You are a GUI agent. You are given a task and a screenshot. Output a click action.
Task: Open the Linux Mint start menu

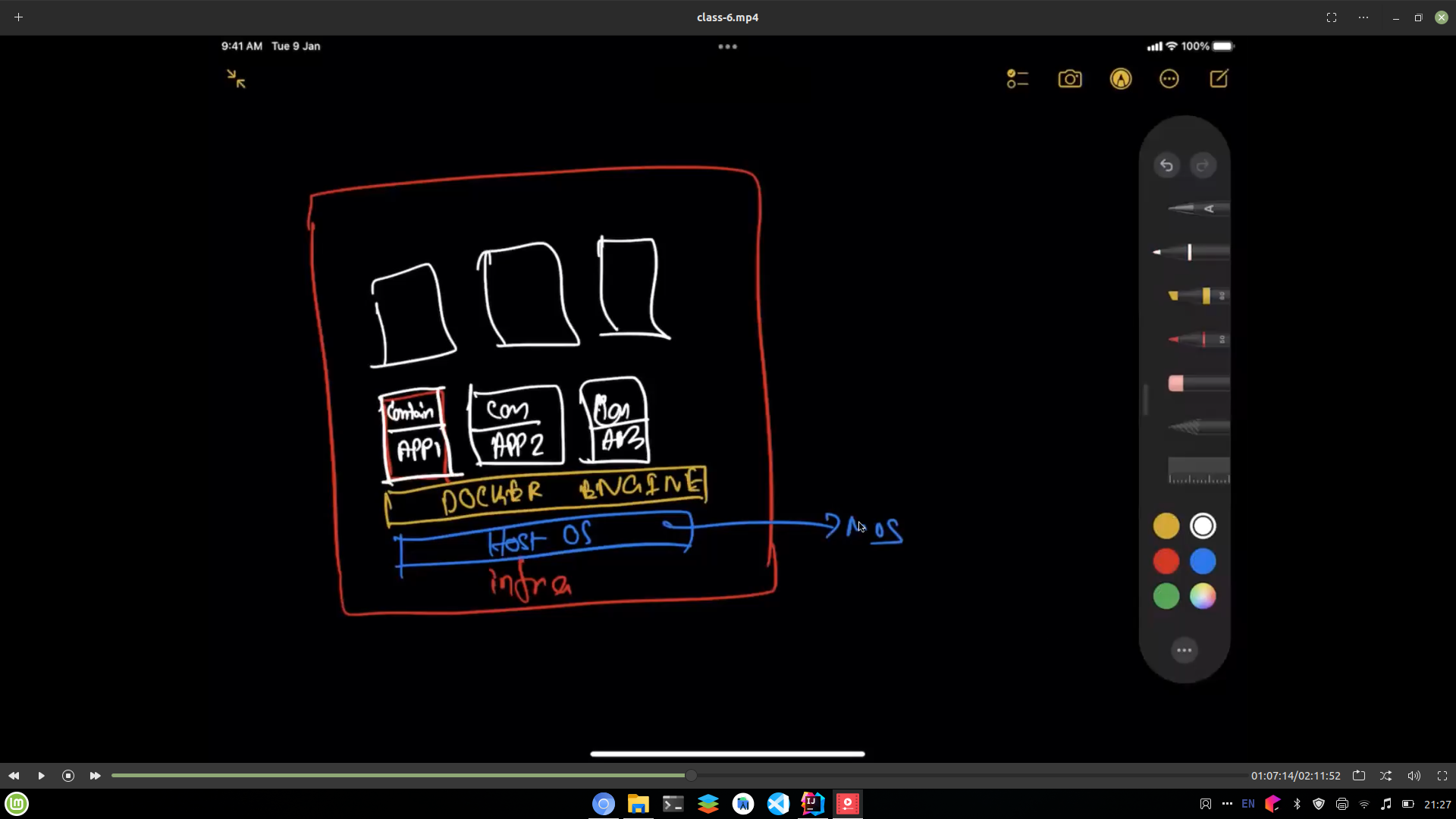pyautogui.click(x=17, y=804)
